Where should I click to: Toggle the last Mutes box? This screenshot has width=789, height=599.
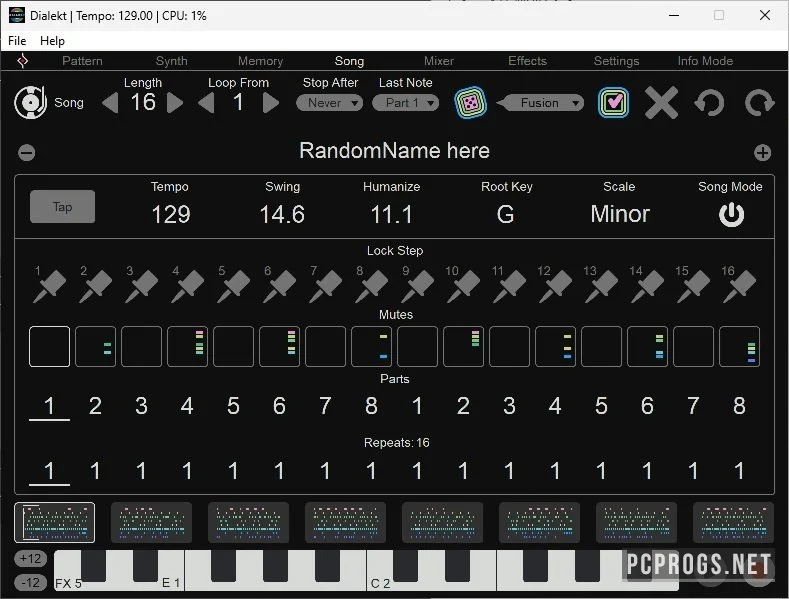point(740,346)
